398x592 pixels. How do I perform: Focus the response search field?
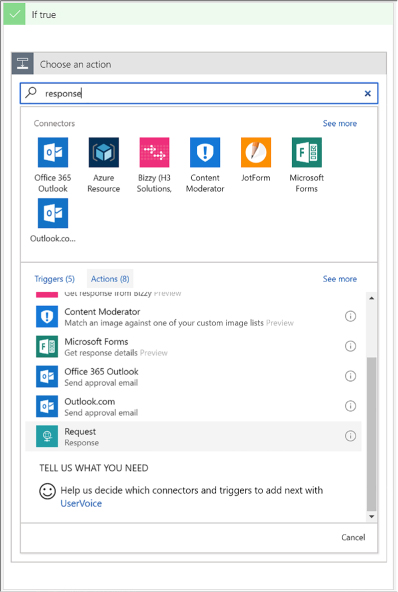pos(199,93)
